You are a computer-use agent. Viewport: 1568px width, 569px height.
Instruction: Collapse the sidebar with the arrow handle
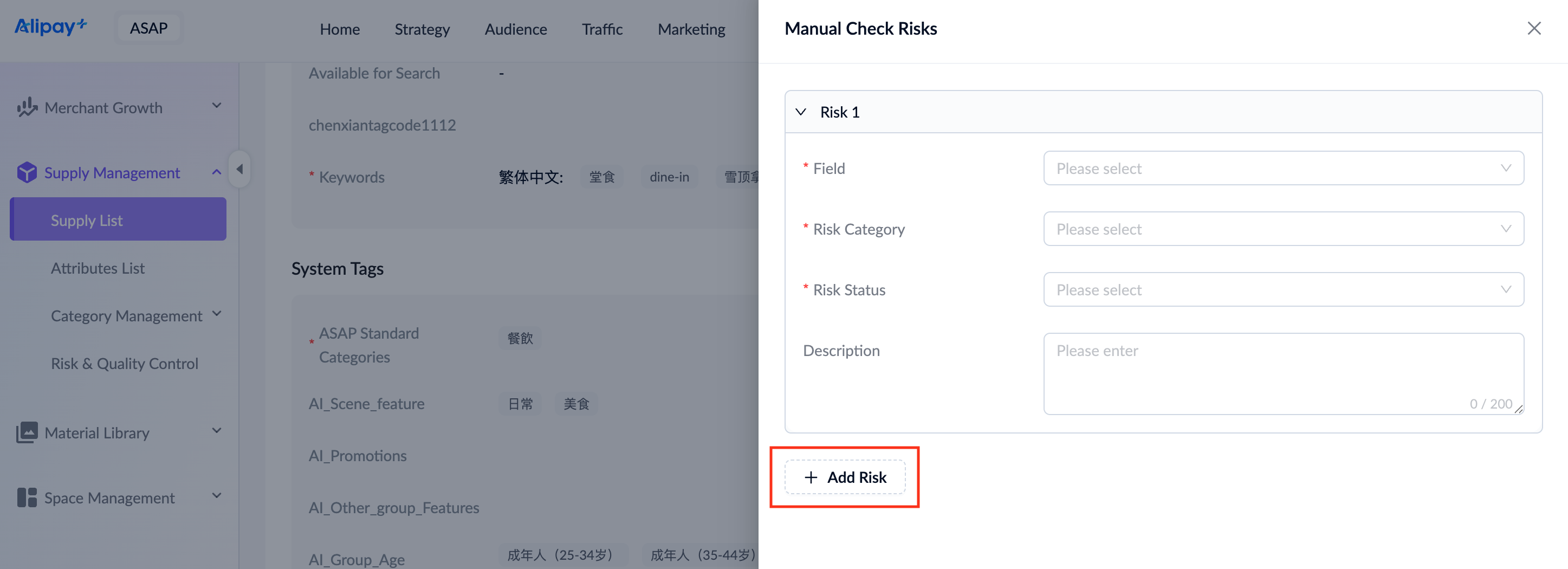point(240,169)
